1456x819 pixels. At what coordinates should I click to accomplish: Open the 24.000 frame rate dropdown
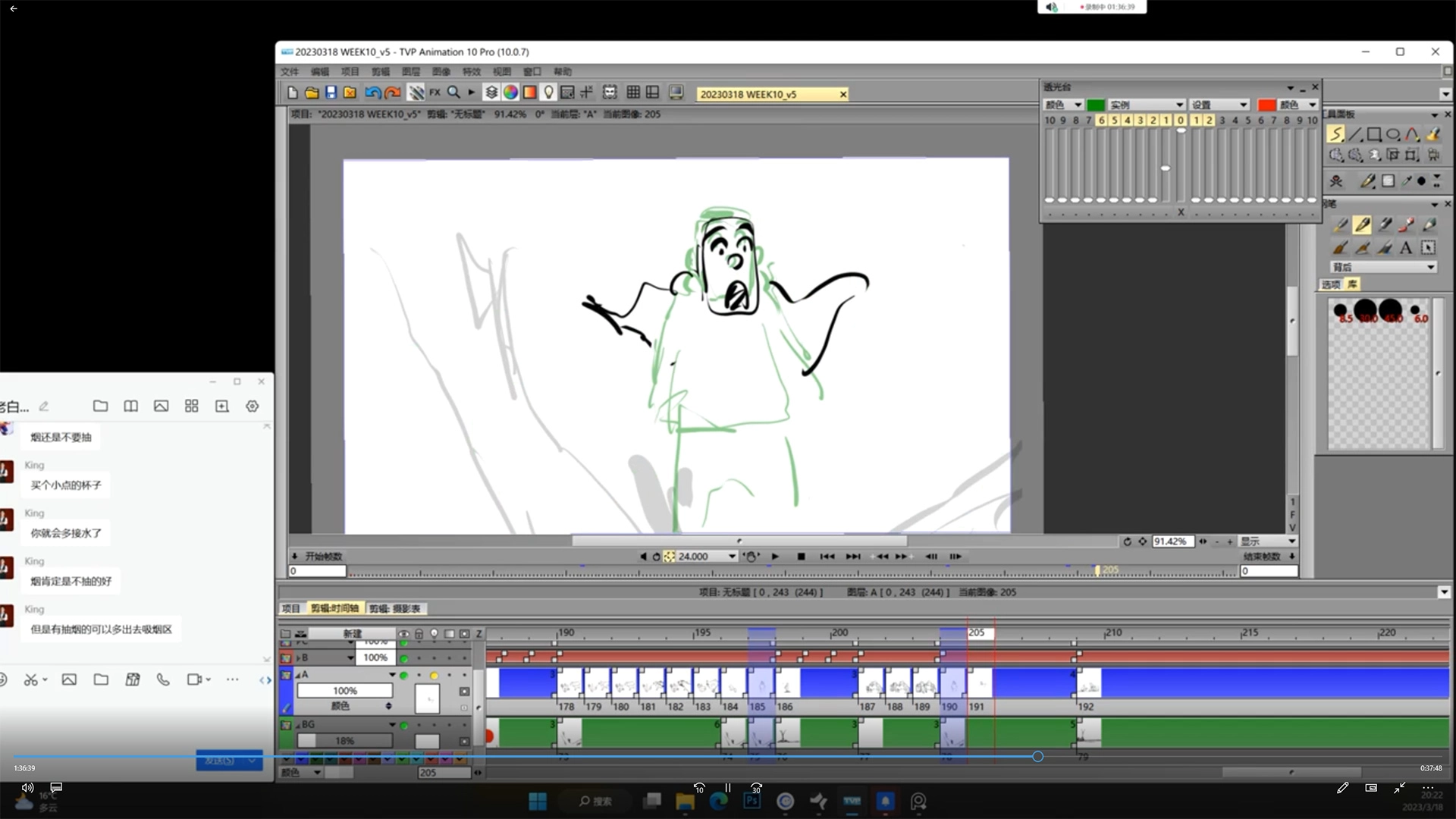[x=732, y=556]
